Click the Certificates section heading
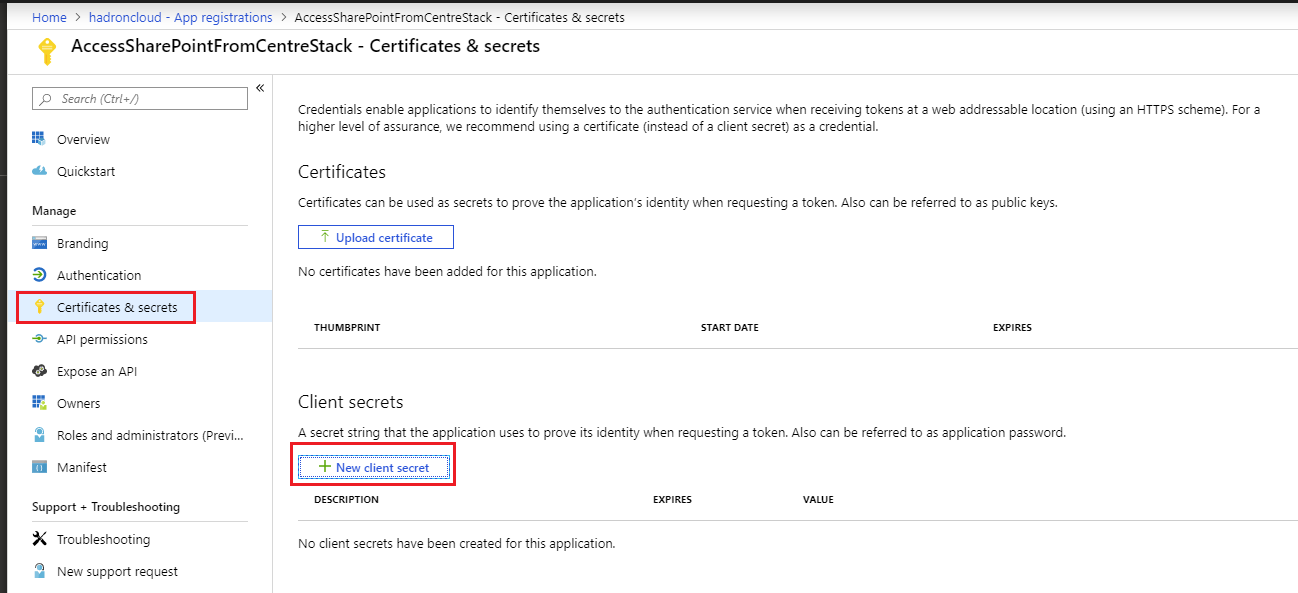Image resolution: width=1298 pixels, height=593 pixels. click(x=342, y=172)
